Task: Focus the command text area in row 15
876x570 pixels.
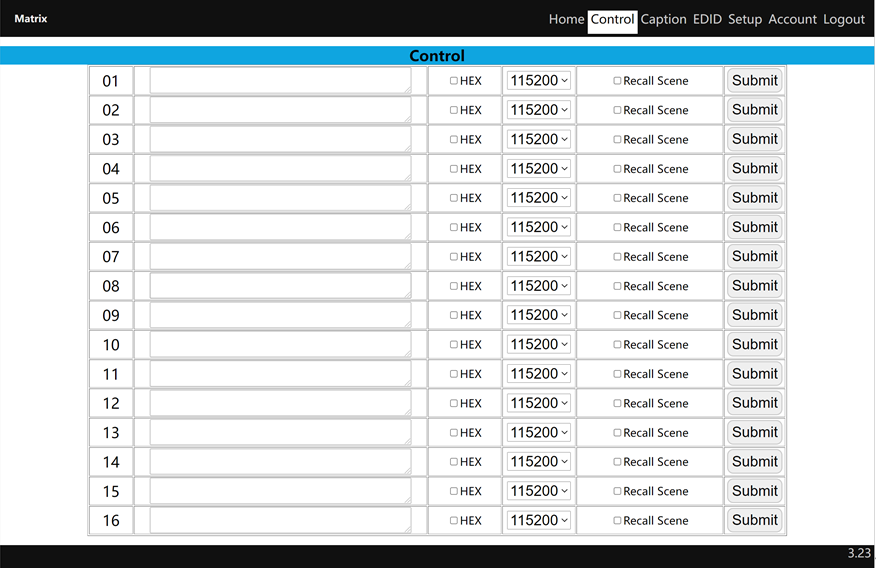Action: click(280, 491)
